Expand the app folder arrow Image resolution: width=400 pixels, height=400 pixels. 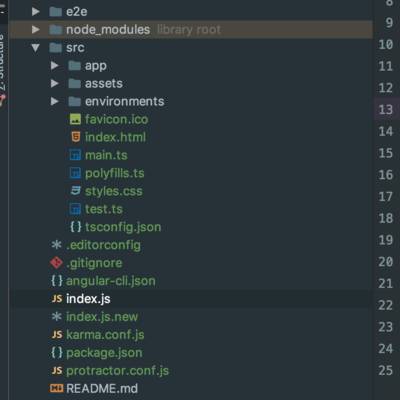click(55, 65)
